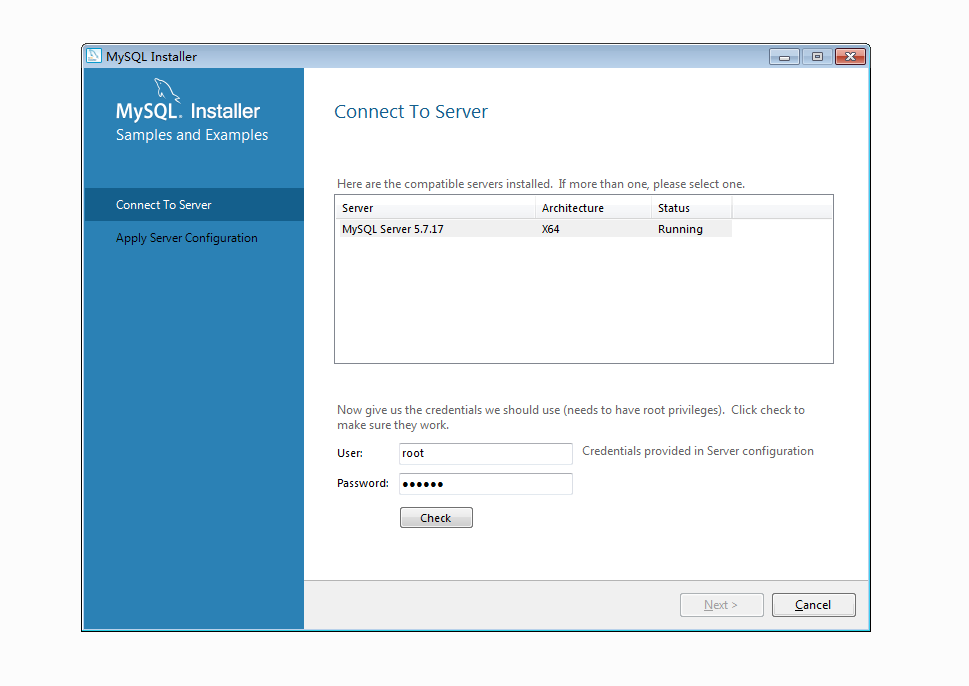The width and height of the screenshot is (969, 686).
Task: Click the 'Password:' label
Action: click(363, 483)
